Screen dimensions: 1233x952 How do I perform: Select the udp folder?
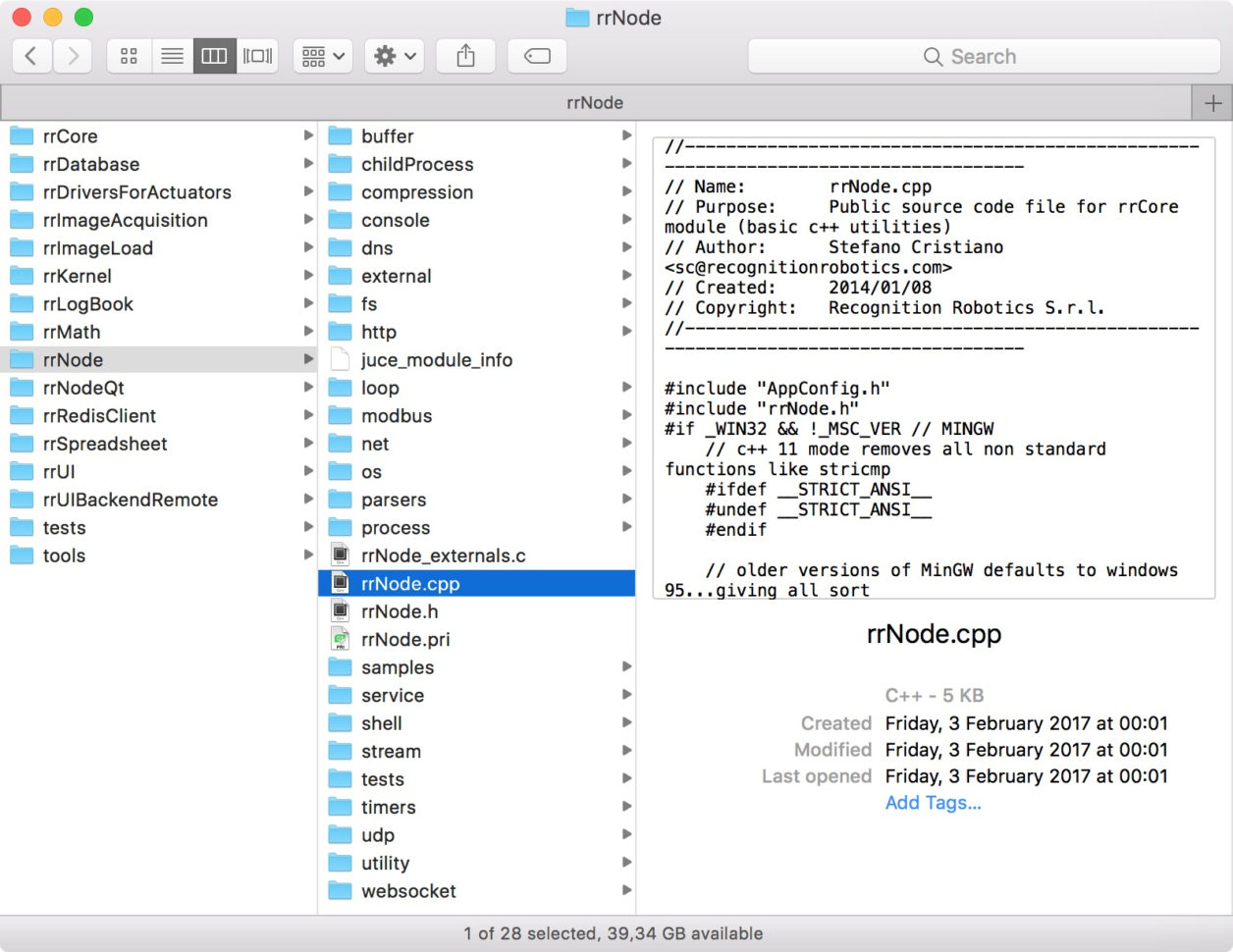point(477,835)
